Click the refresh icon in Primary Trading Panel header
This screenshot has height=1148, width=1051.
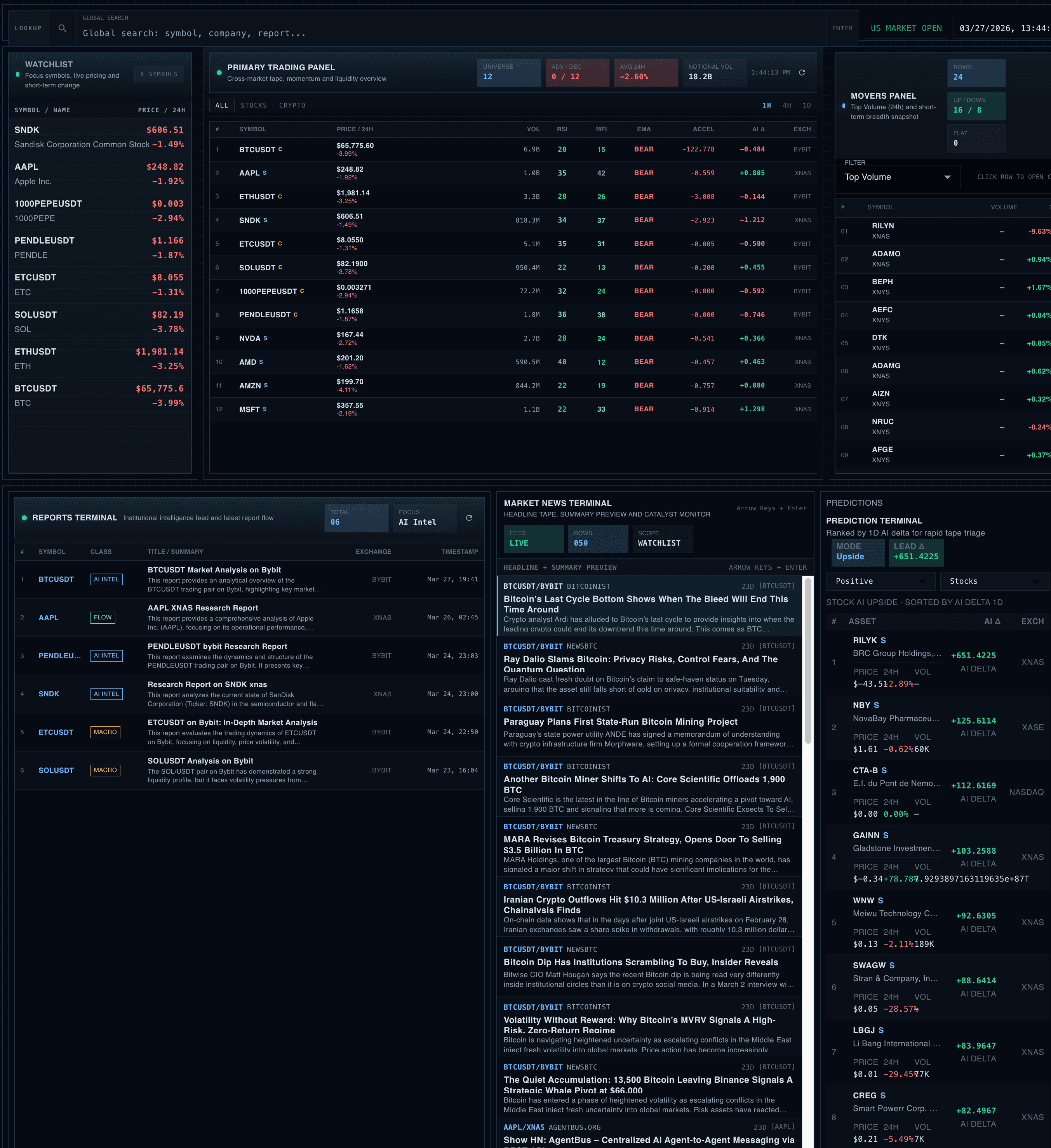coord(802,73)
